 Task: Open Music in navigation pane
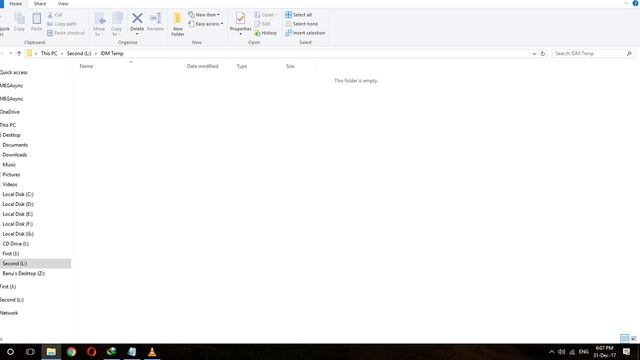point(9,164)
